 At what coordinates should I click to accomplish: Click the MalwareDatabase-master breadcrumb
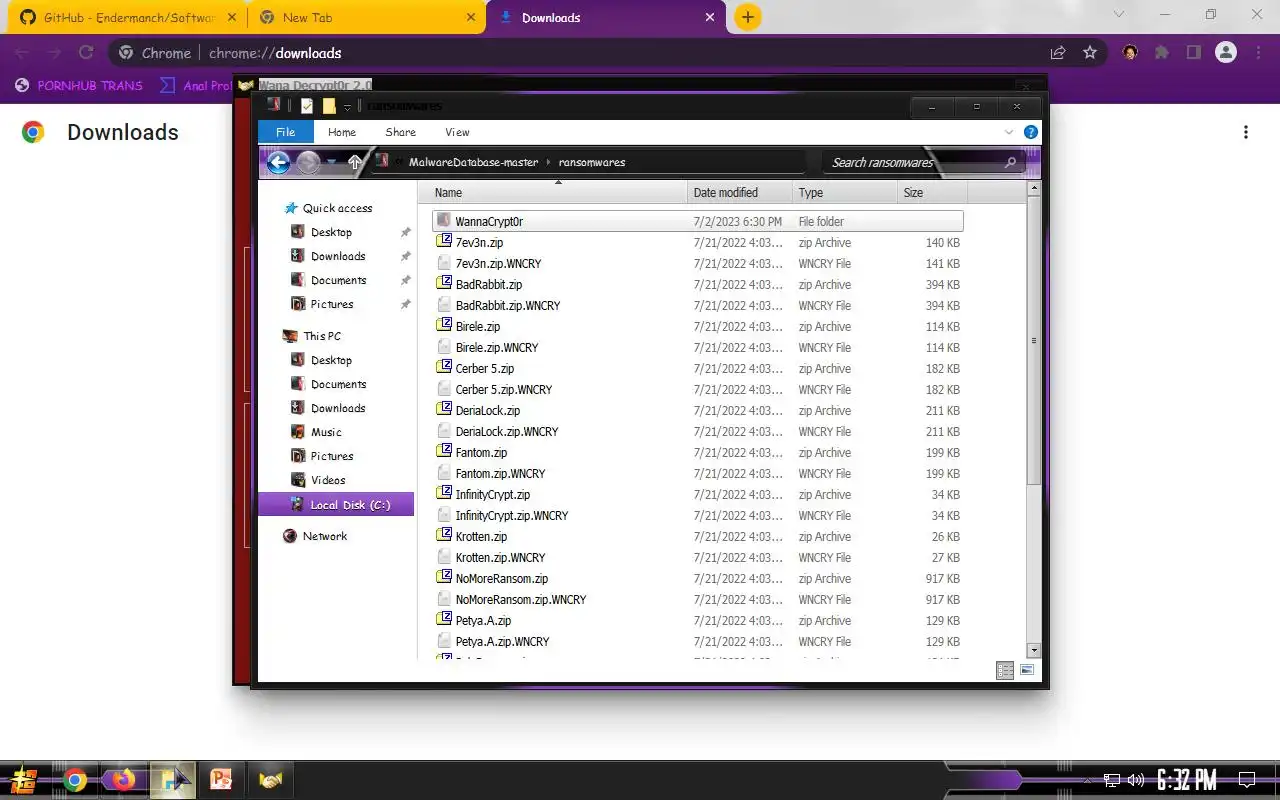coord(473,162)
